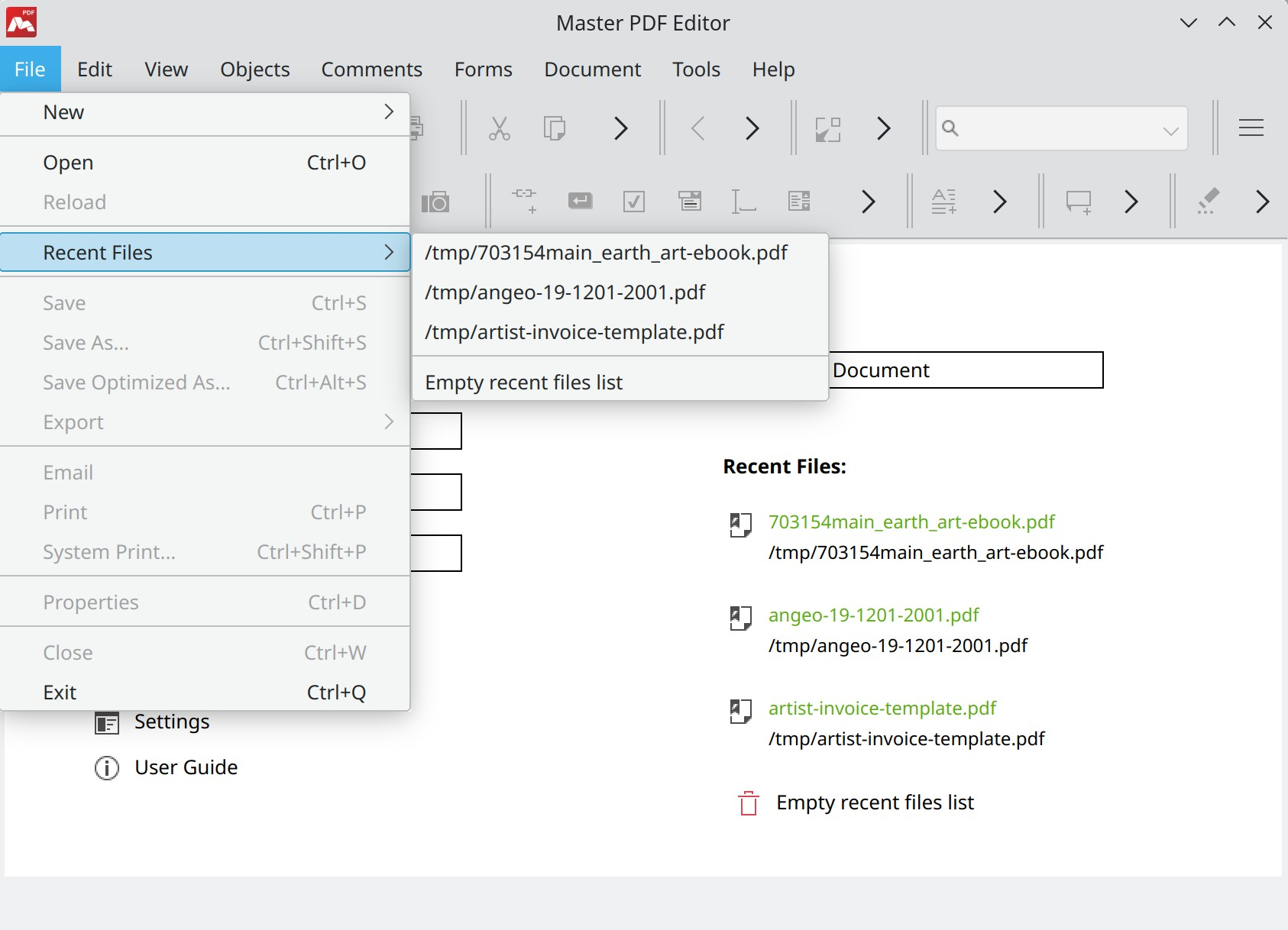The height and width of the screenshot is (930, 1288).
Task: Select the Push Button form tool
Action: point(581,201)
